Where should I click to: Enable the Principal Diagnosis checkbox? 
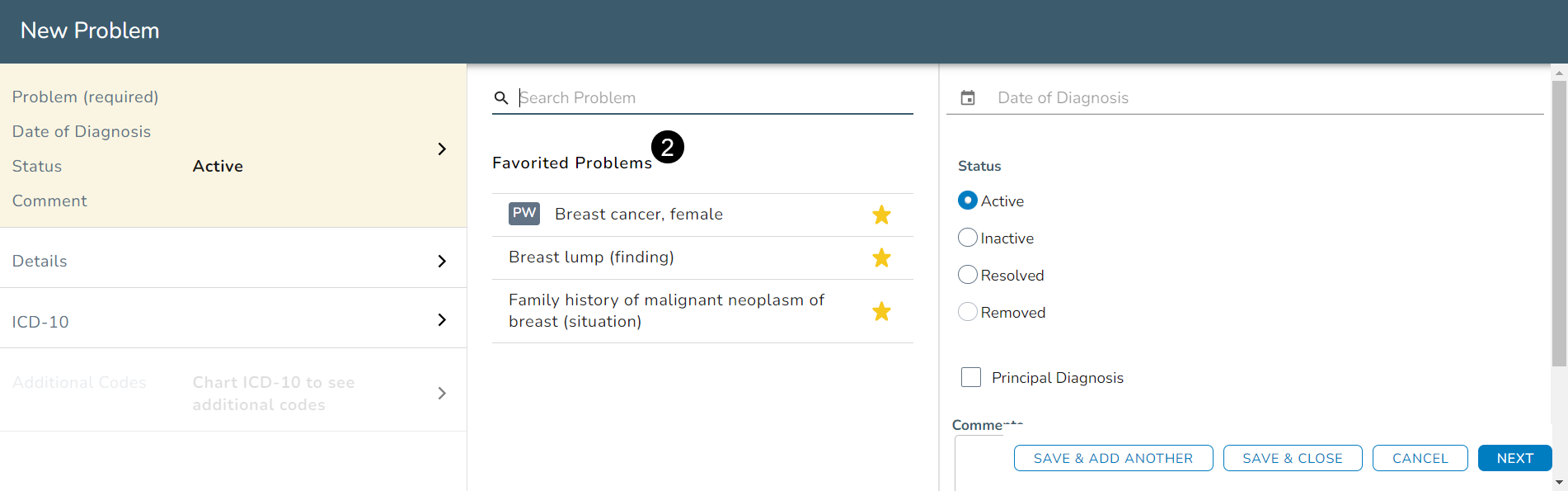point(971,377)
